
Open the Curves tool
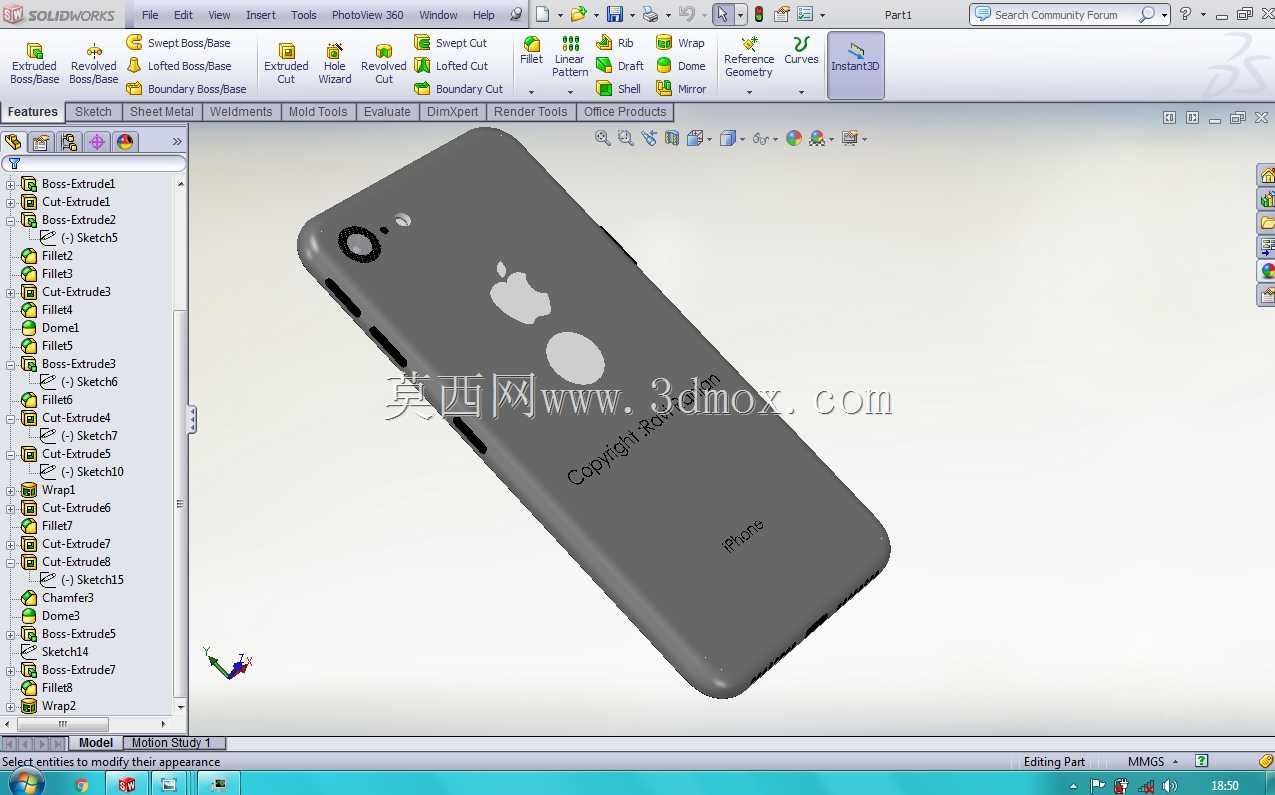click(801, 51)
